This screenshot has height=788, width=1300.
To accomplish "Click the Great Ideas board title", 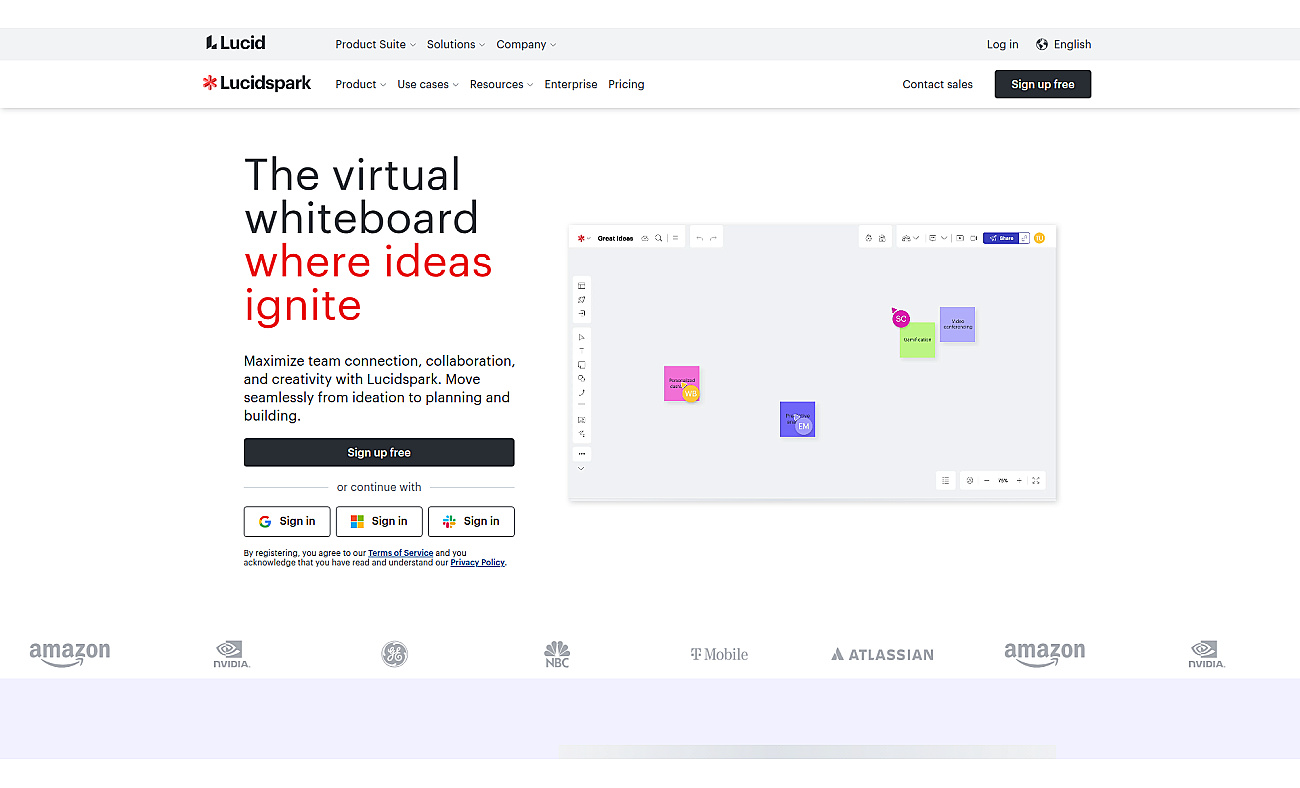I will pyautogui.click(x=615, y=238).
